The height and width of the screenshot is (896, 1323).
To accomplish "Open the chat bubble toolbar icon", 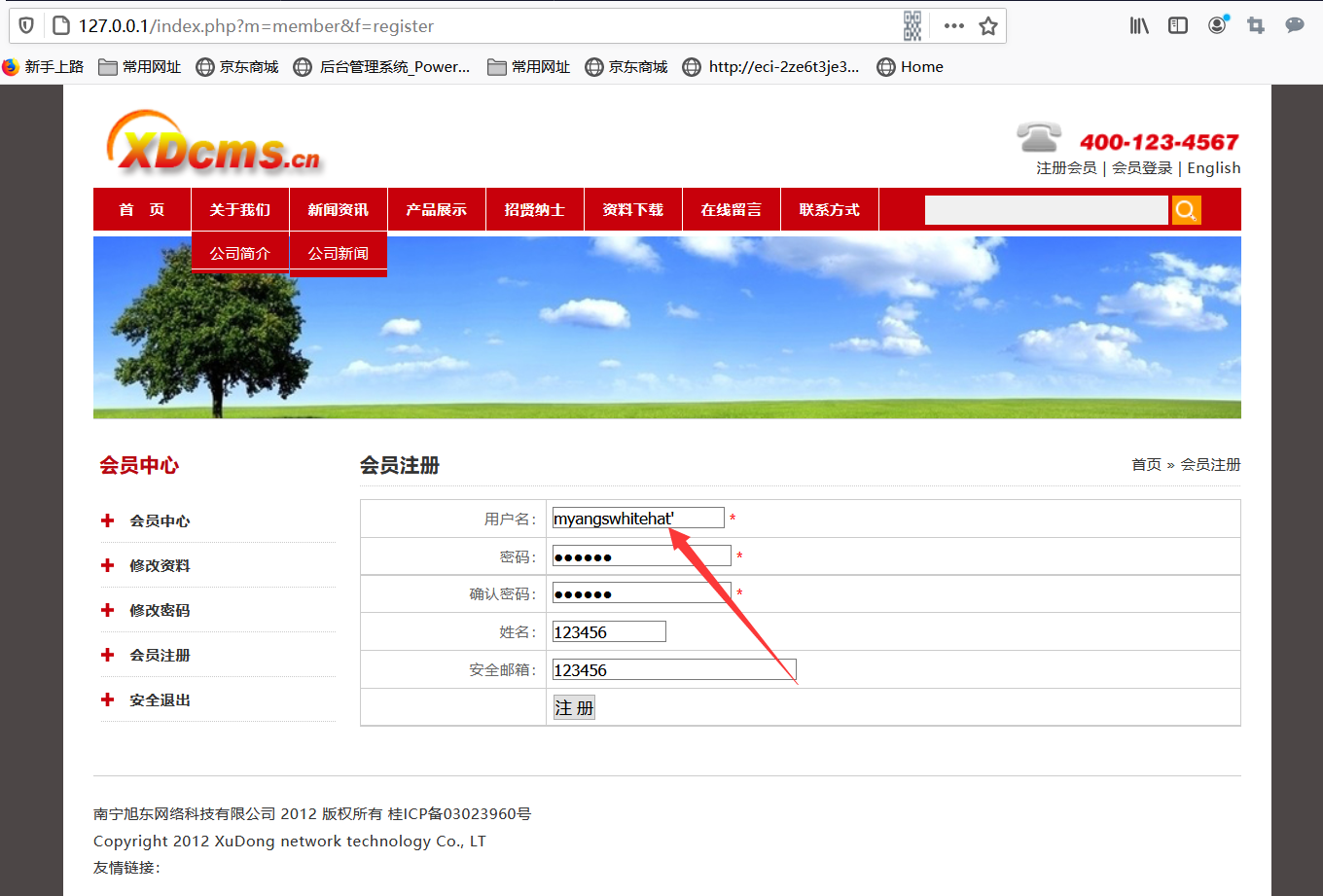I will pyautogui.click(x=1295, y=25).
